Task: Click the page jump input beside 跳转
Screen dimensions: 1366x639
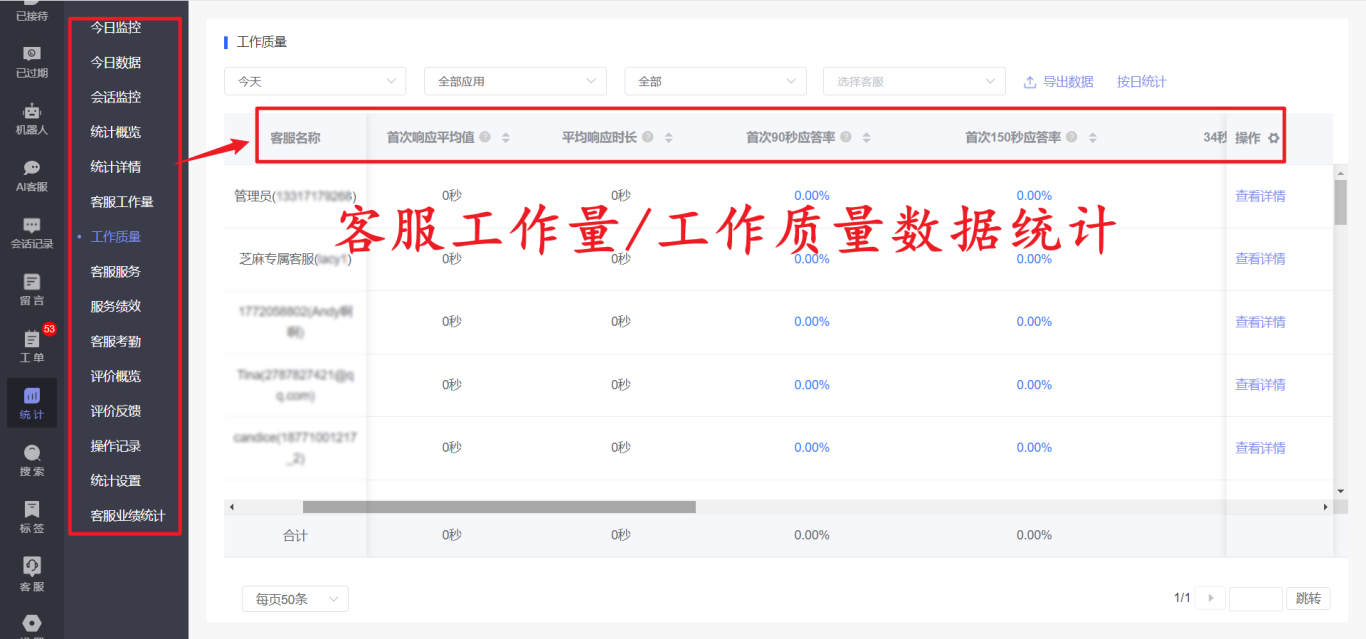Action: tap(1256, 598)
